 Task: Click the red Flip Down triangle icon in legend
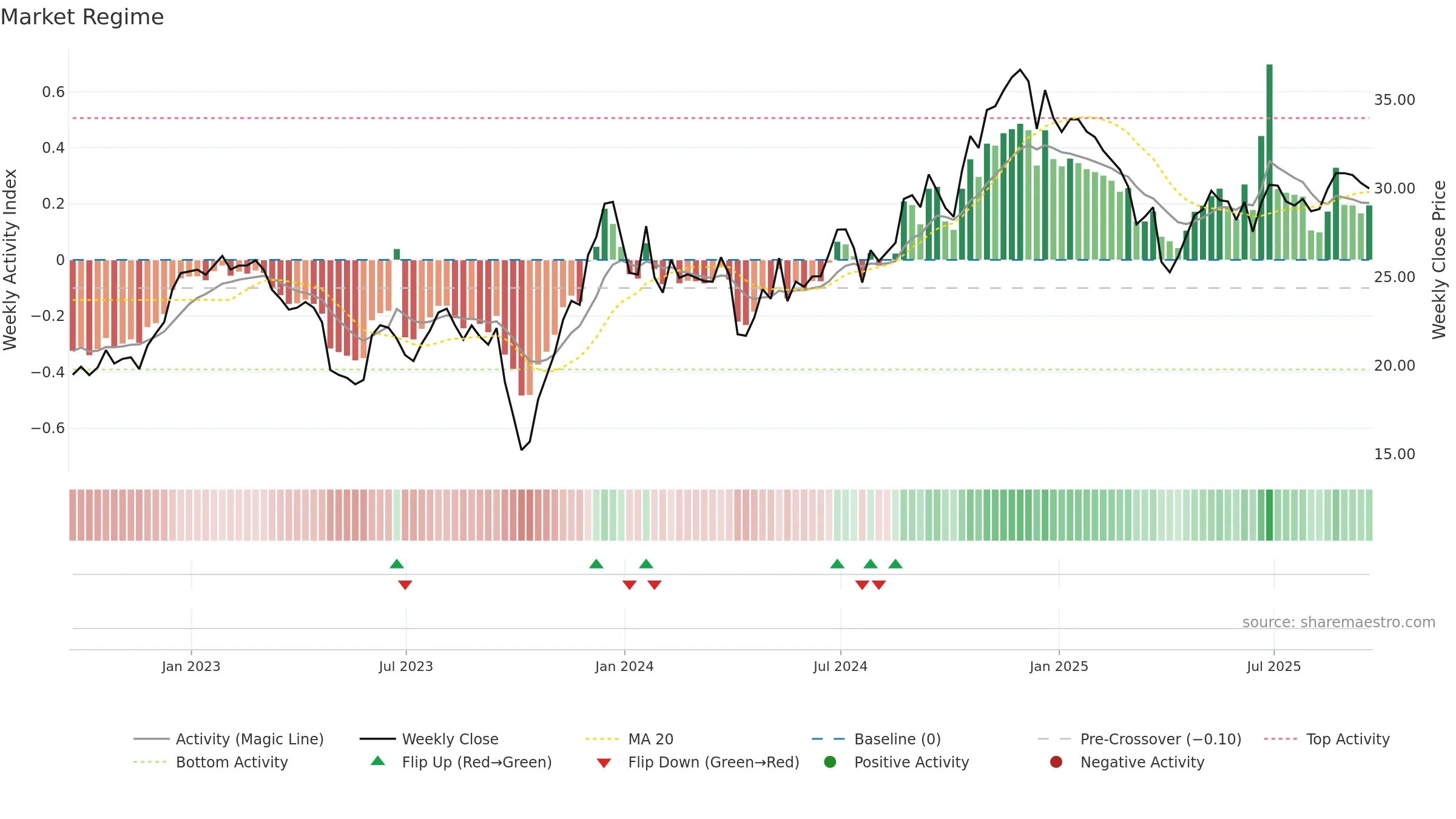tap(604, 763)
